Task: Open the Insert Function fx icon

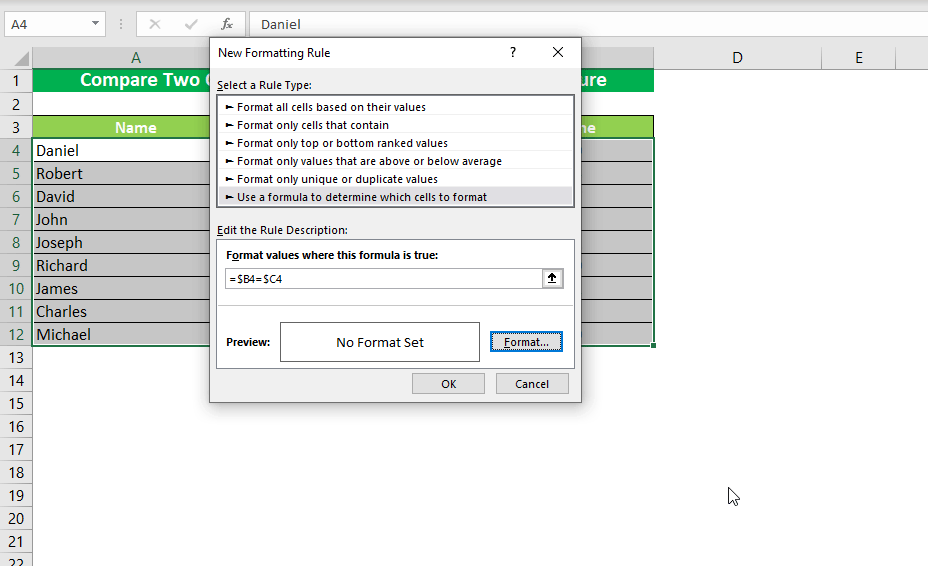Action: [x=227, y=24]
